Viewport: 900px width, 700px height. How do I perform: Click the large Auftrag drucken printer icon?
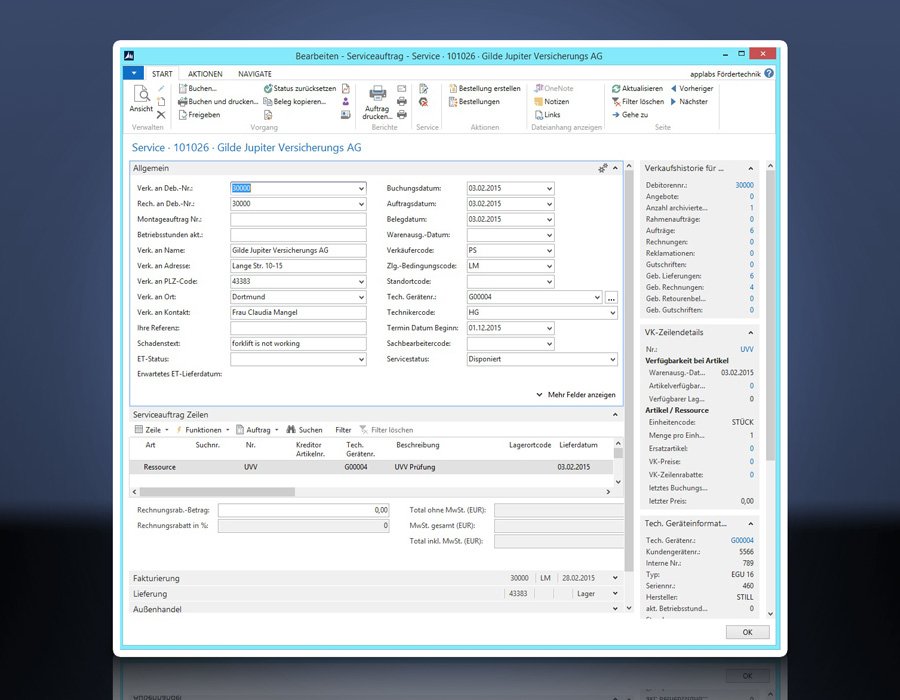pos(377,93)
